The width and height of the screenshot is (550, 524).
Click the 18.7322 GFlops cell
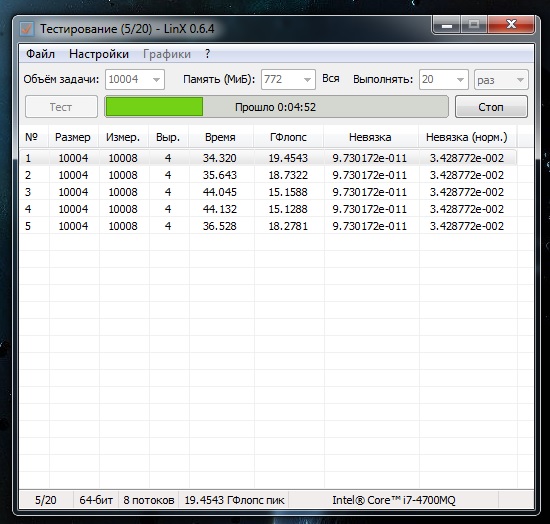click(x=288, y=175)
